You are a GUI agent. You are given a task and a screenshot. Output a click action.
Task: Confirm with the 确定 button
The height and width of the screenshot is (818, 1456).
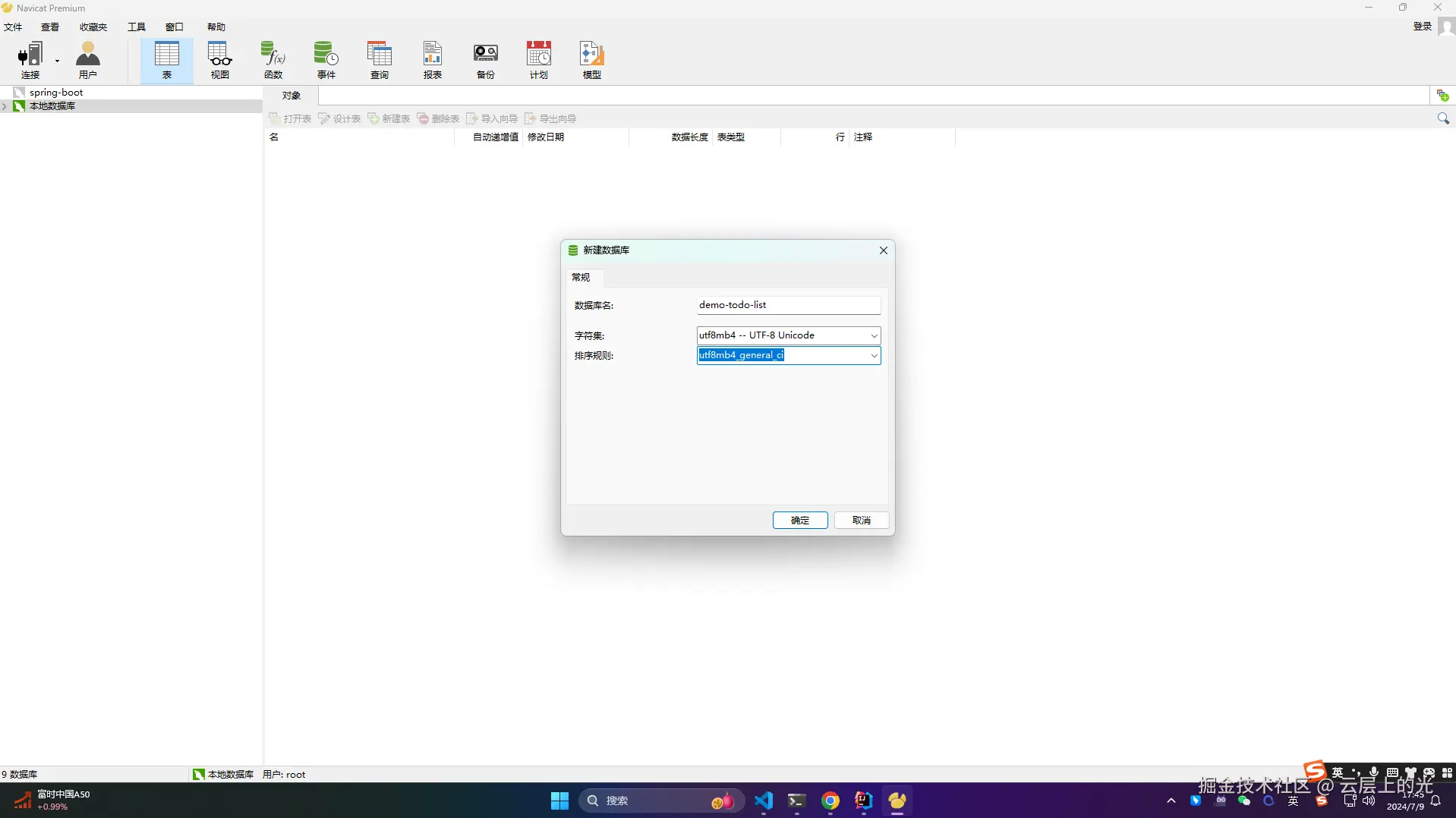[x=800, y=521]
